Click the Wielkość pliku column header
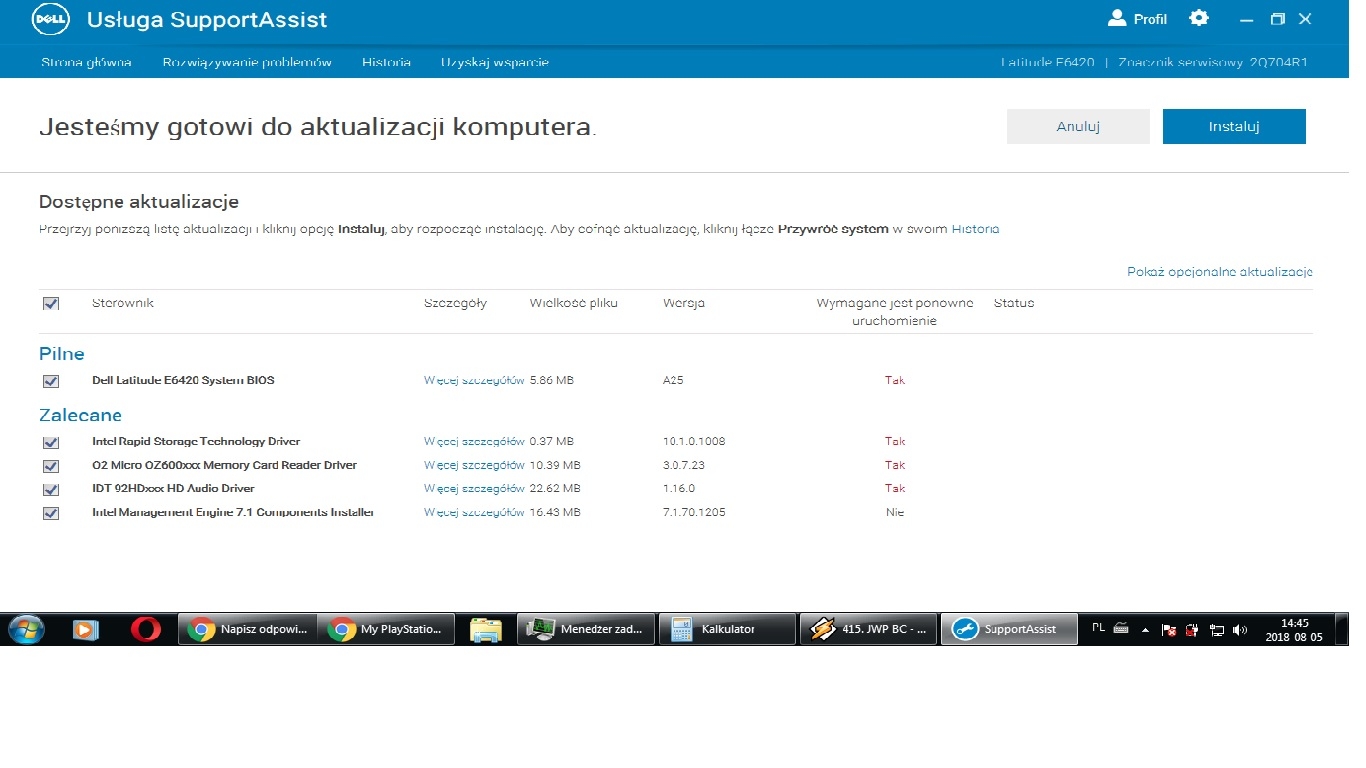Image resolution: width=1366 pixels, height=768 pixels. pyautogui.click(x=574, y=303)
